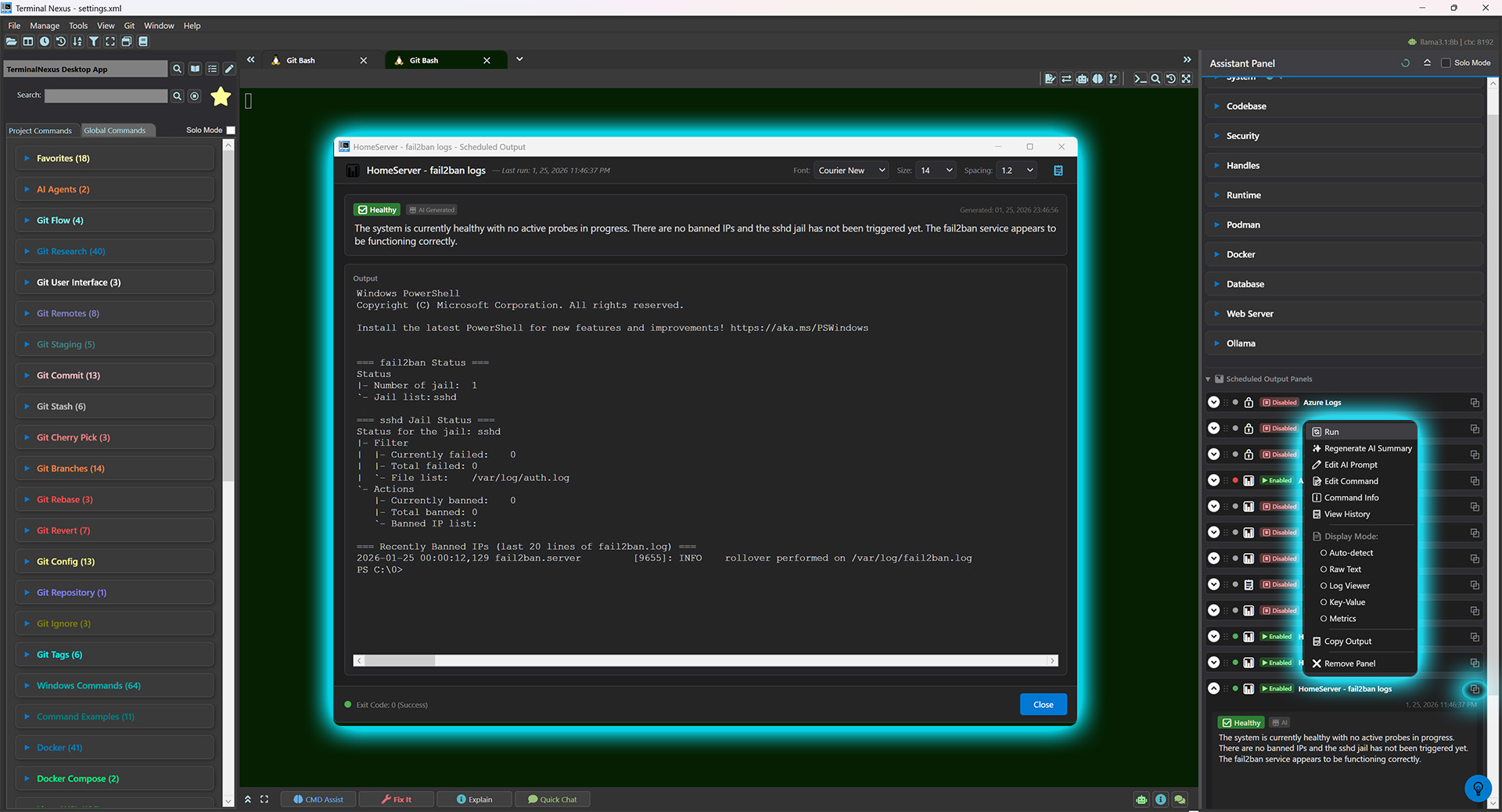
Task: Click the pencil edit icon beside project name
Action: pyautogui.click(x=229, y=69)
